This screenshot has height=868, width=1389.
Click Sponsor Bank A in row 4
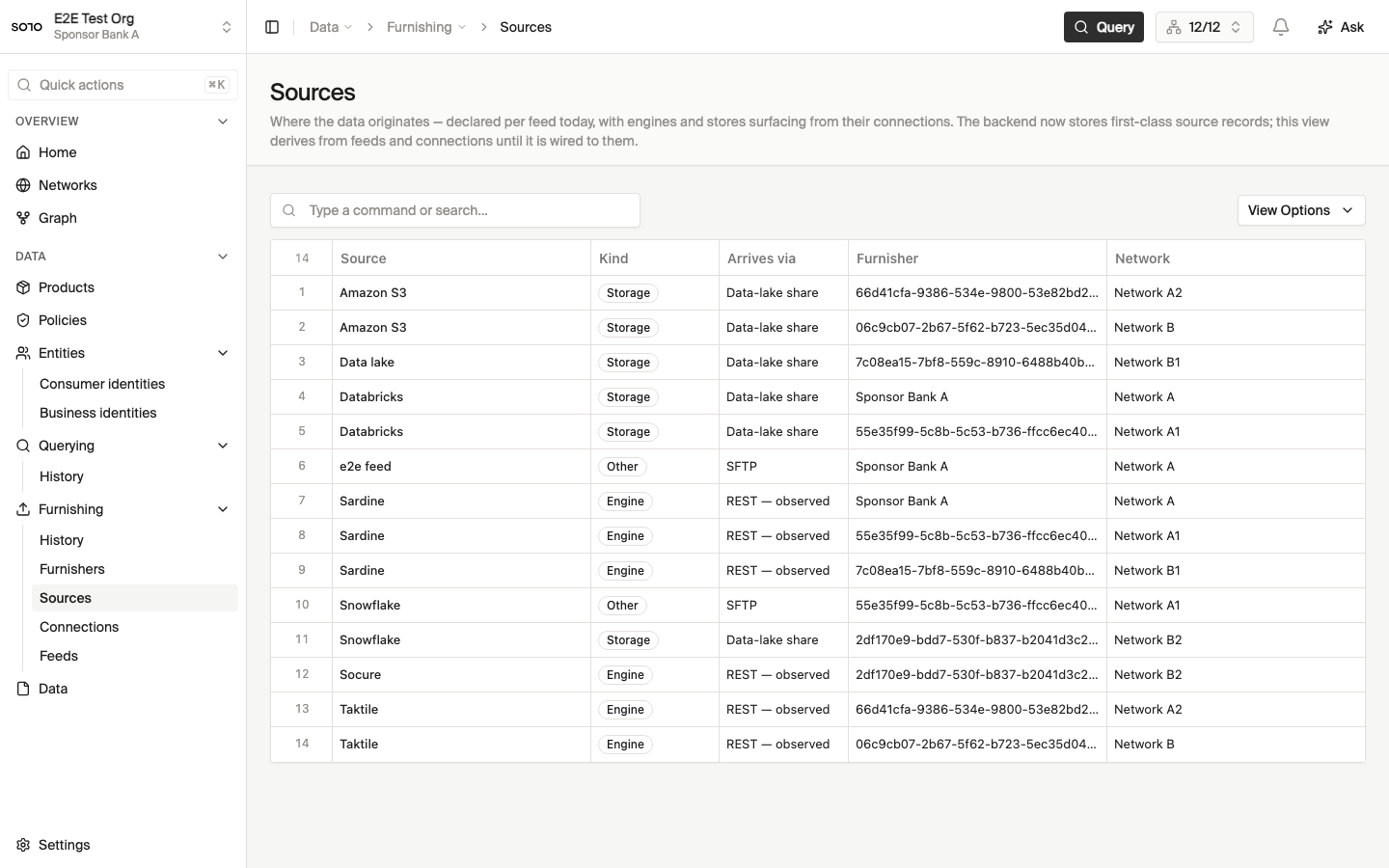click(902, 397)
